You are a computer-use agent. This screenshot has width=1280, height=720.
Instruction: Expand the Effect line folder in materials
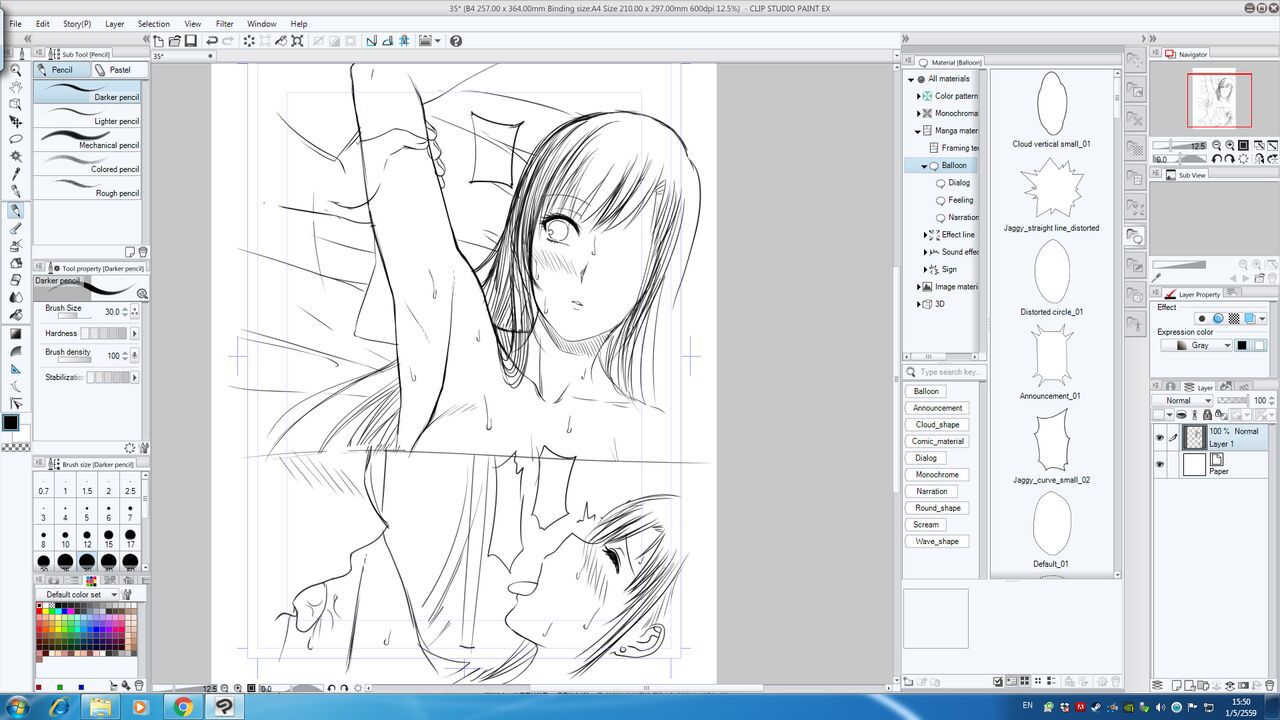pyautogui.click(x=925, y=235)
